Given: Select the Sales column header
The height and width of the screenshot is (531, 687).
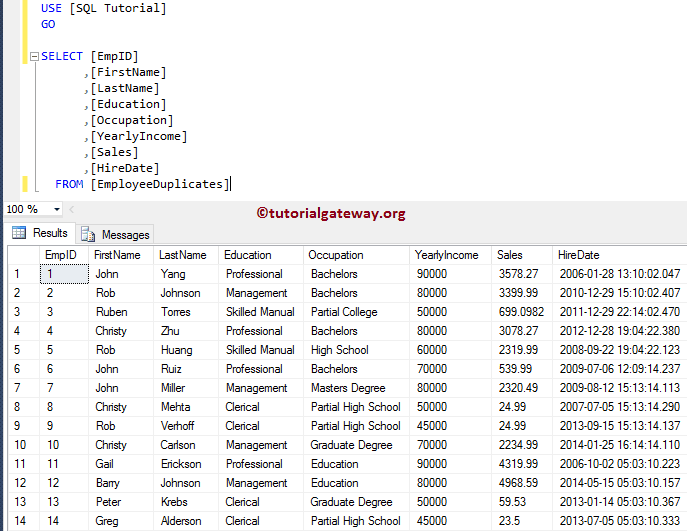Looking at the screenshot, I should 522,255.
